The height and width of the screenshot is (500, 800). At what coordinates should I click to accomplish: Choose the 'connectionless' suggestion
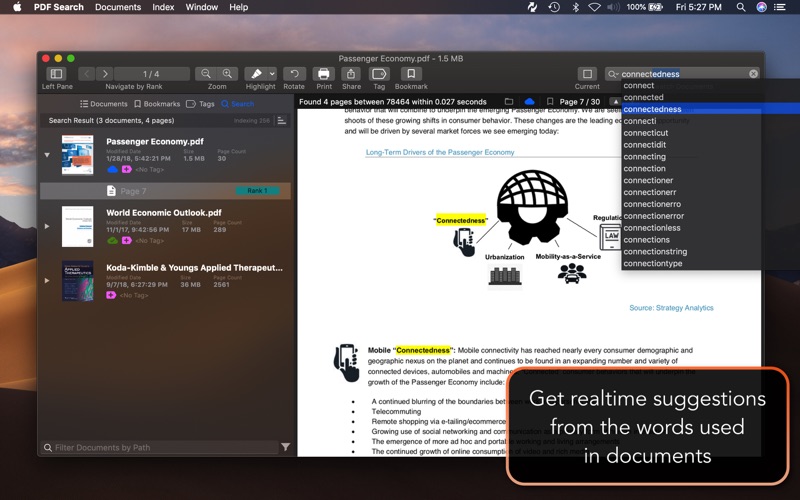652,227
